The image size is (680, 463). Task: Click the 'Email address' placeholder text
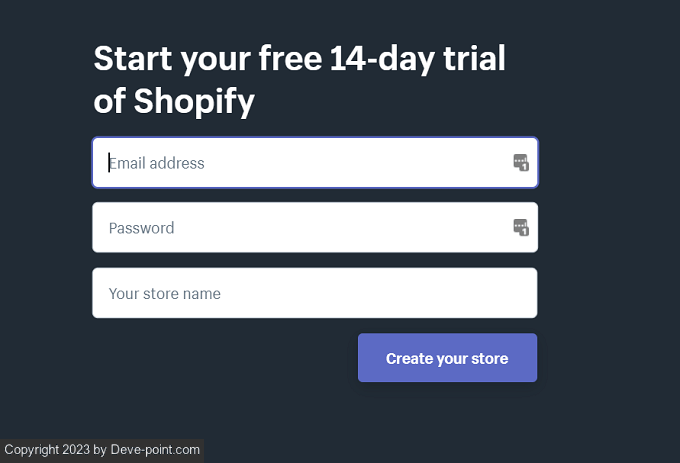(x=157, y=163)
